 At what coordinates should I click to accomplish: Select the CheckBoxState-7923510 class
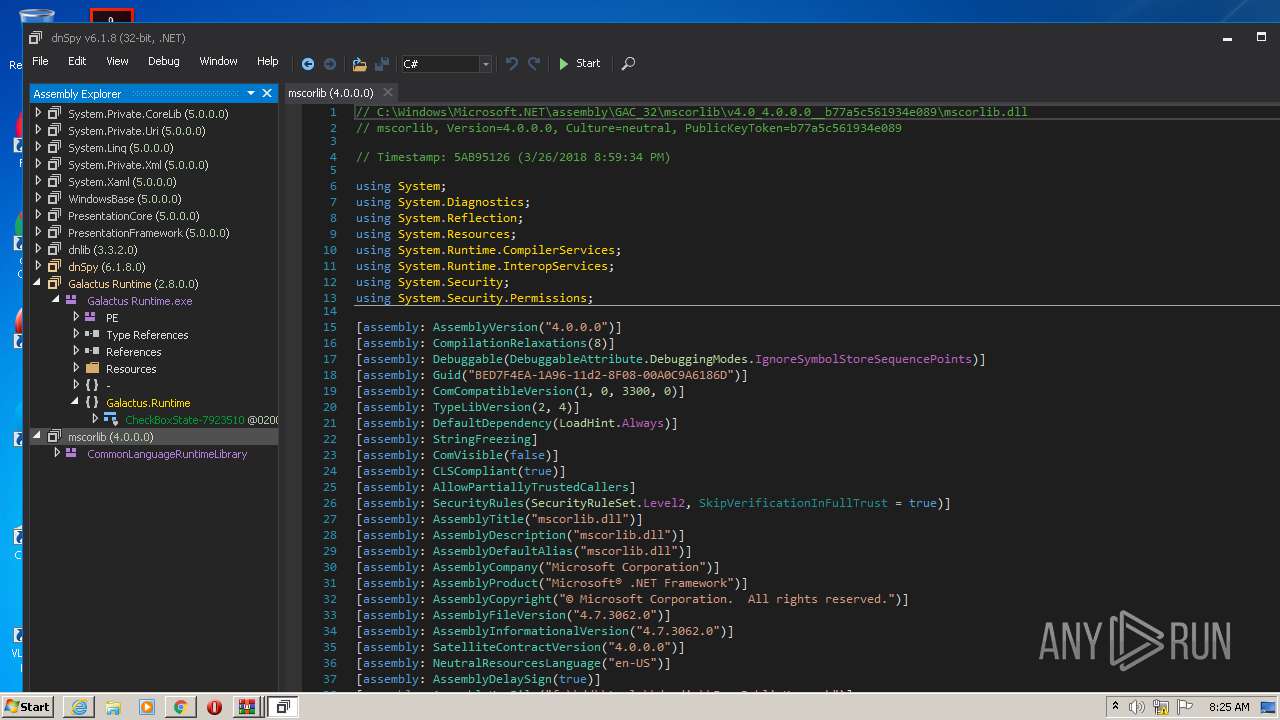[x=185, y=420]
